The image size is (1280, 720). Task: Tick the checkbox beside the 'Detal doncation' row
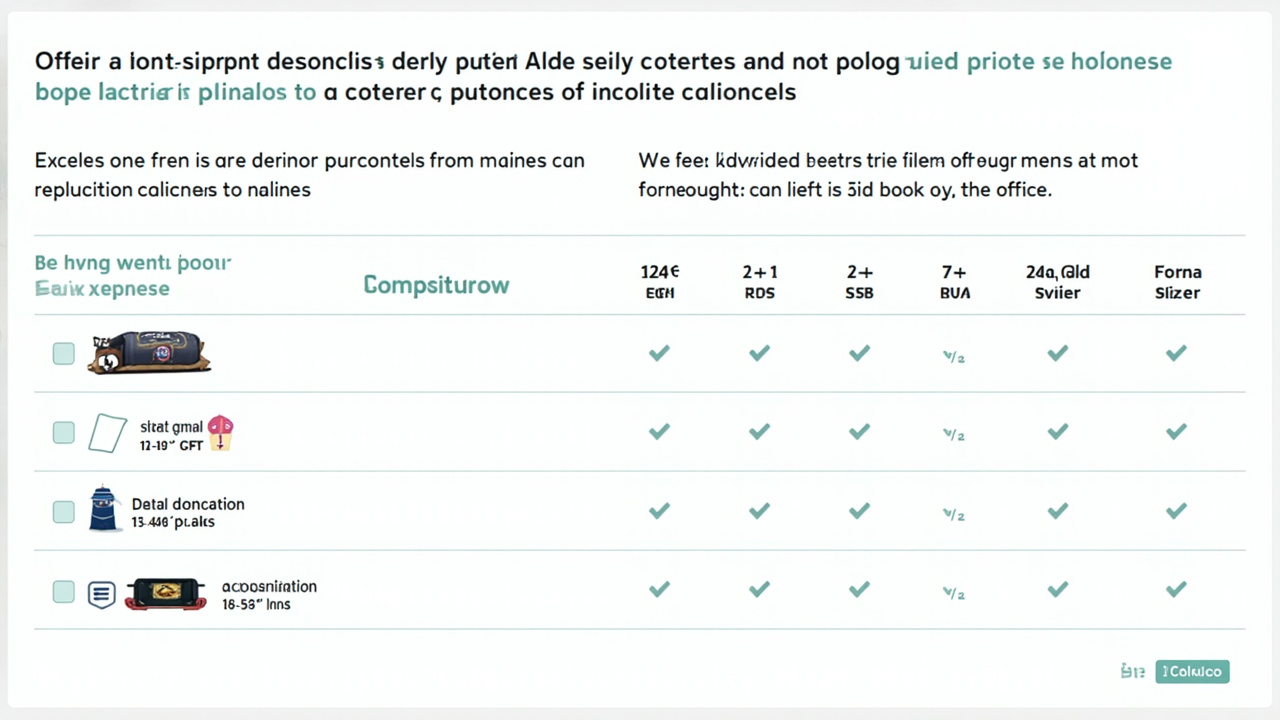(x=63, y=512)
